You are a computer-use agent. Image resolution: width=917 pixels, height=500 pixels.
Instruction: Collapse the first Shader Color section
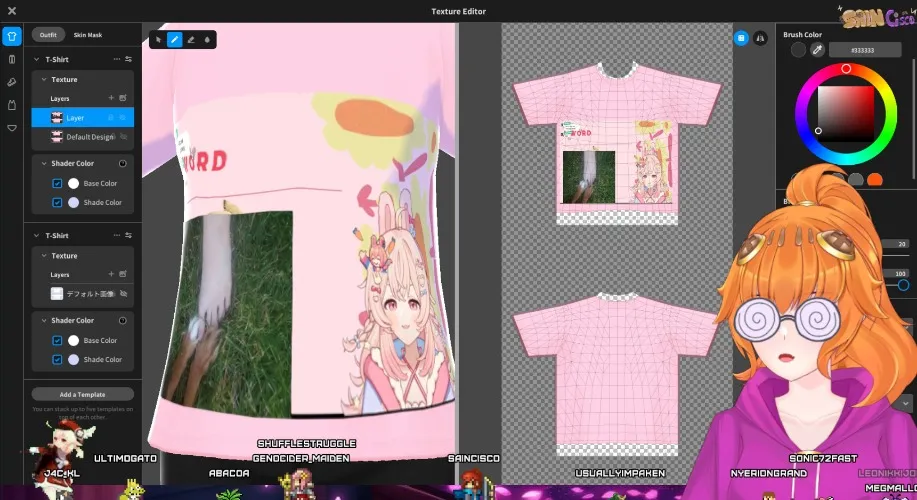(44, 163)
